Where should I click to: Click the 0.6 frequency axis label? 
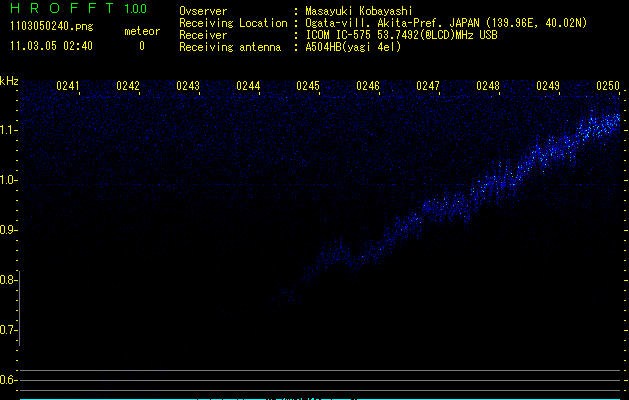pos(8,380)
